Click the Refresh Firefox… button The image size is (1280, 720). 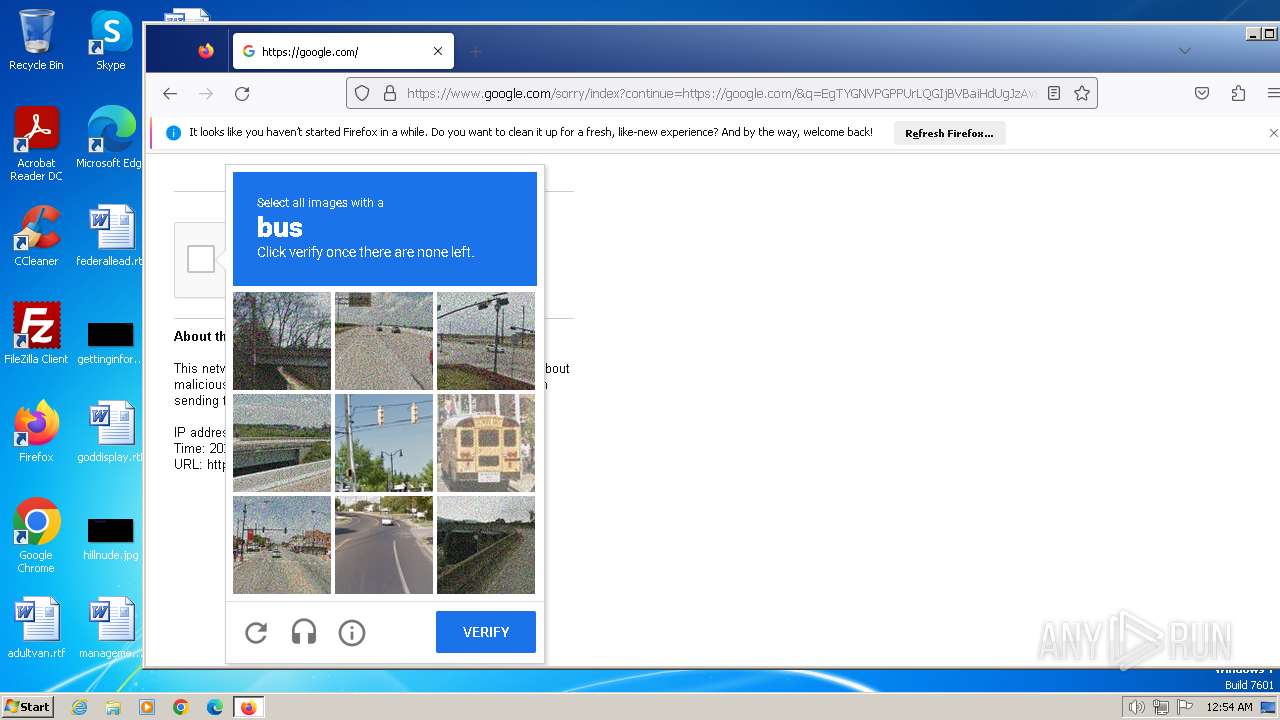tap(949, 133)
